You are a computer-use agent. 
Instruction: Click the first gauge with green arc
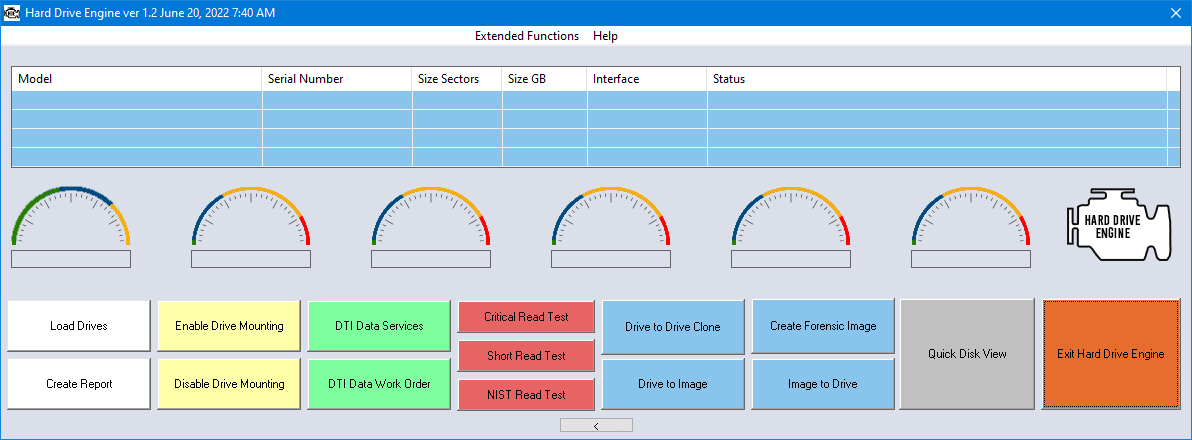click(x=71, y=217)
